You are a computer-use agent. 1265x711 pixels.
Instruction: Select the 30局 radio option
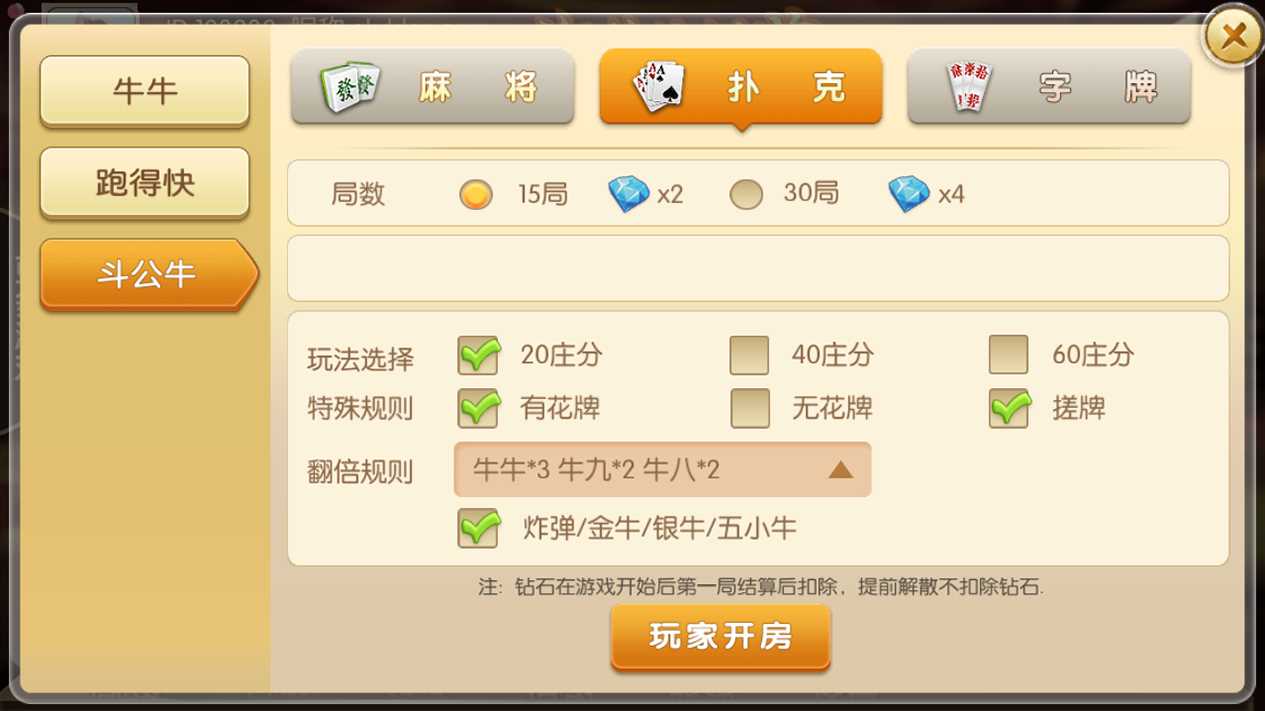click(746, 194)
